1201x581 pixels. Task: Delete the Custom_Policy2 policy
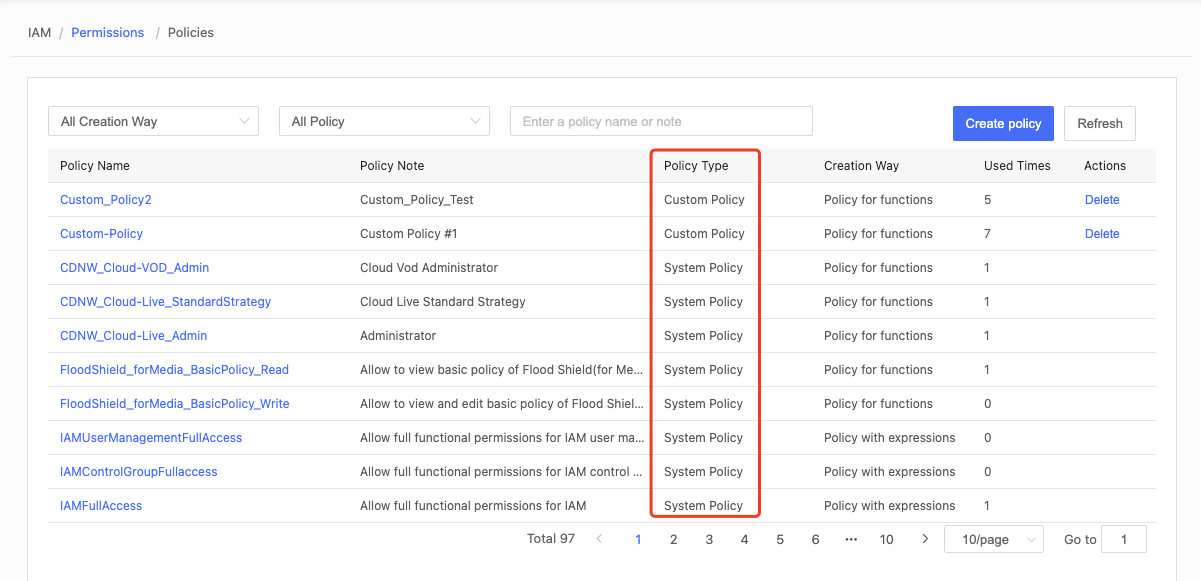[1102, 199]
